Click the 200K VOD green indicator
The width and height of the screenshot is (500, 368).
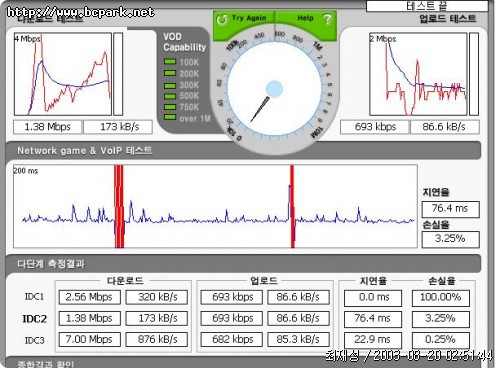coord(170,73)
